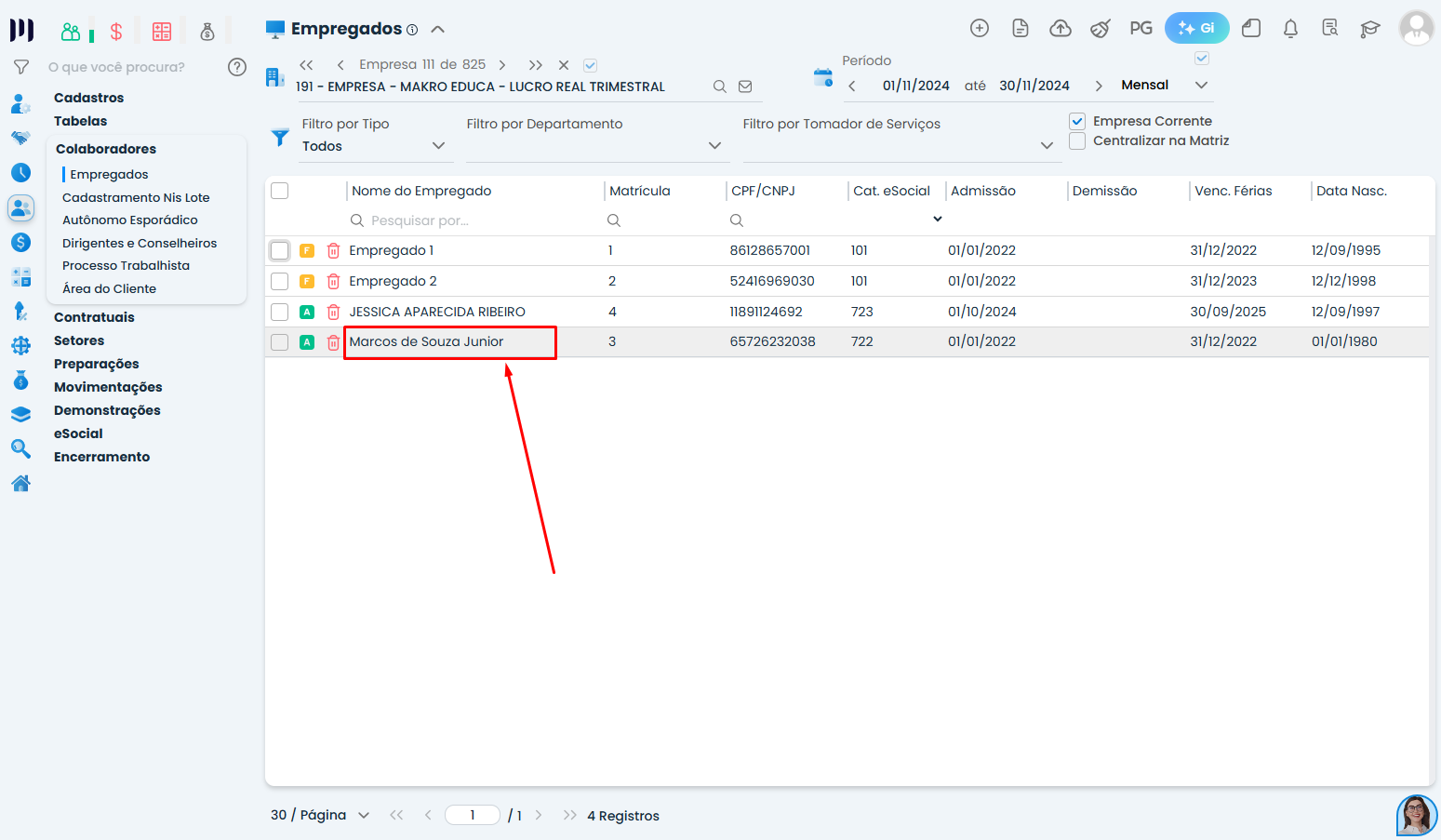Click the add (plus circle) icon
This screenshot has height=840, width=1441.
(x=980, y=29)
